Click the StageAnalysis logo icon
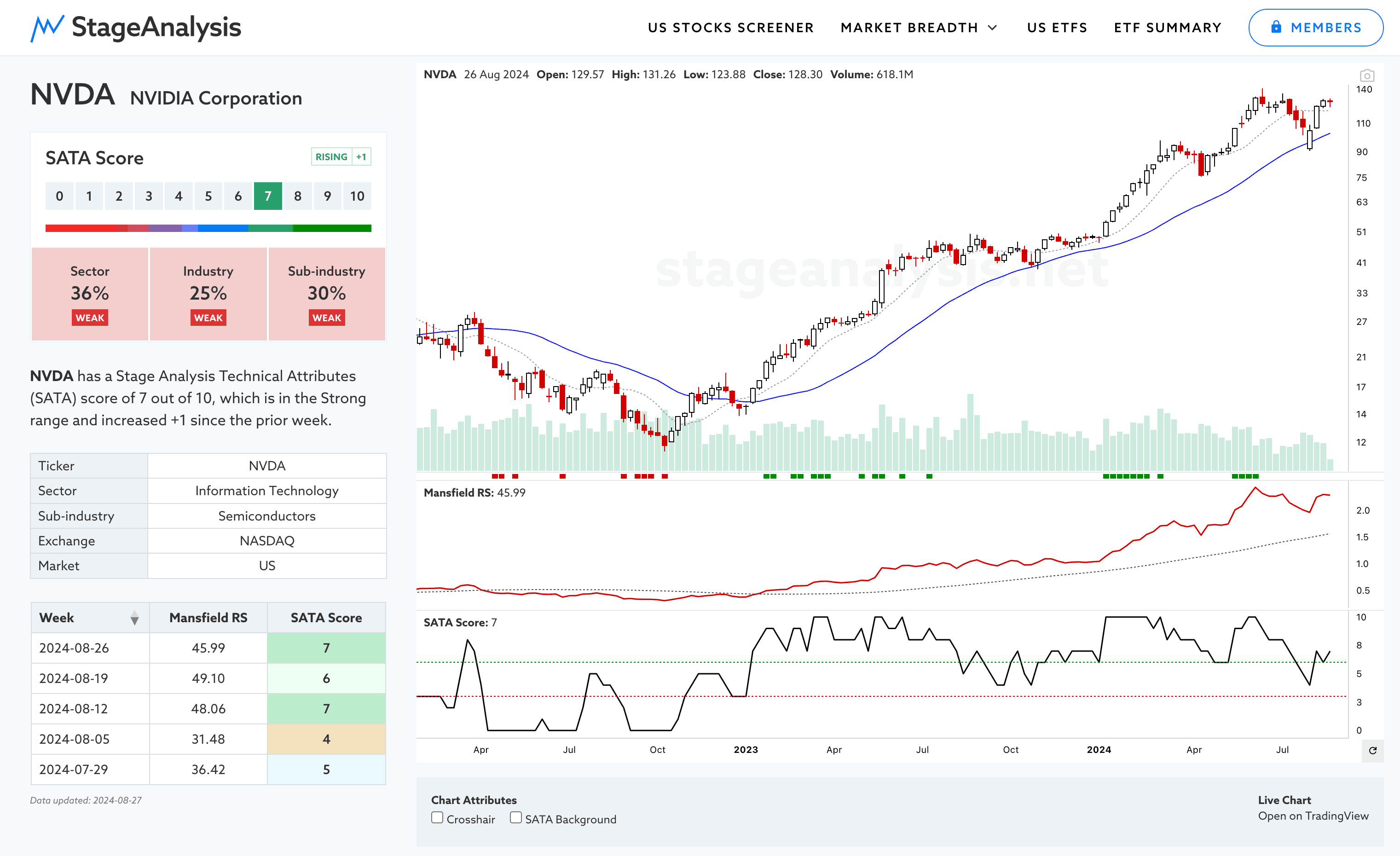Image resolution: width=1400 pixels, height=856 pixels. (x=46, y=28)
